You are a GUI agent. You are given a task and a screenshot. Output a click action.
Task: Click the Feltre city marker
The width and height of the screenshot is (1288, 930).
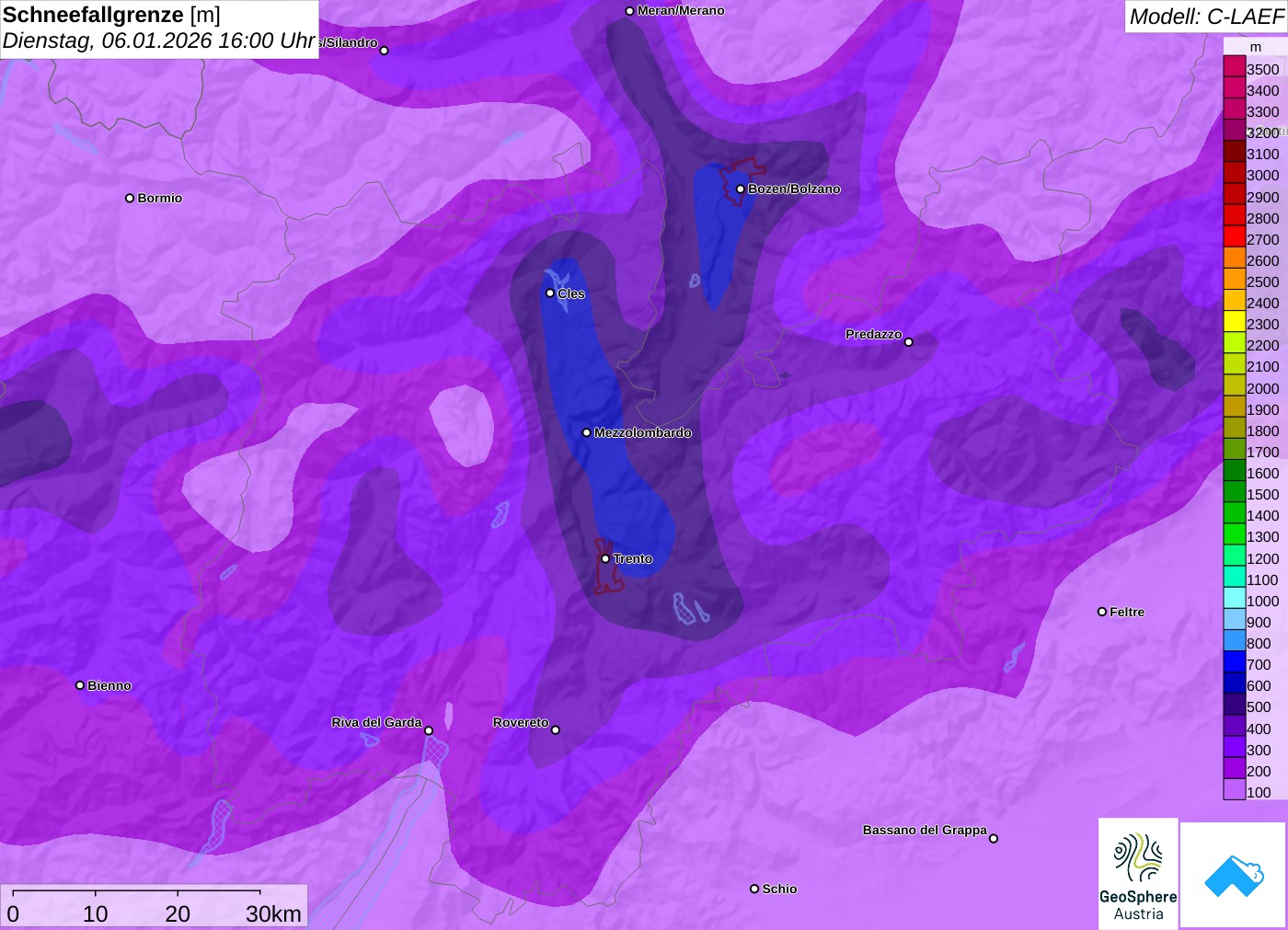(x=1102, y=612)
